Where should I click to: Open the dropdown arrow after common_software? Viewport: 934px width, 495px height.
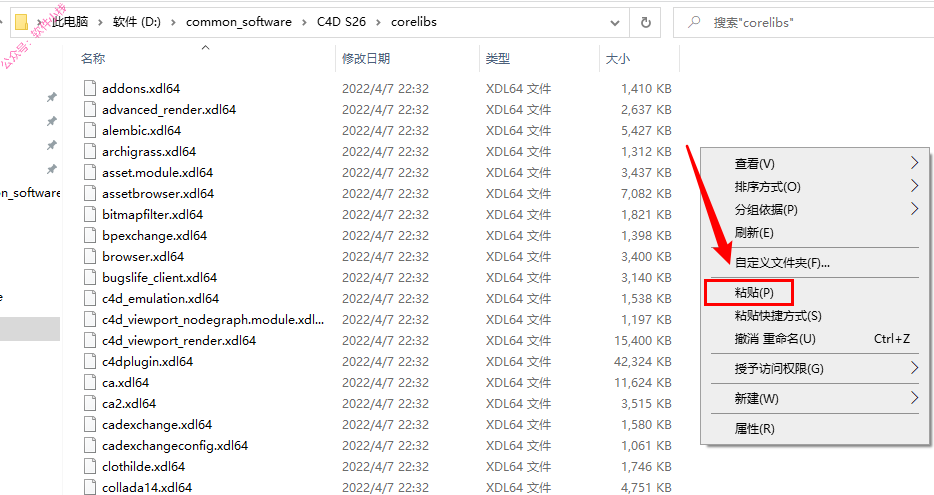tap(304, 23)
